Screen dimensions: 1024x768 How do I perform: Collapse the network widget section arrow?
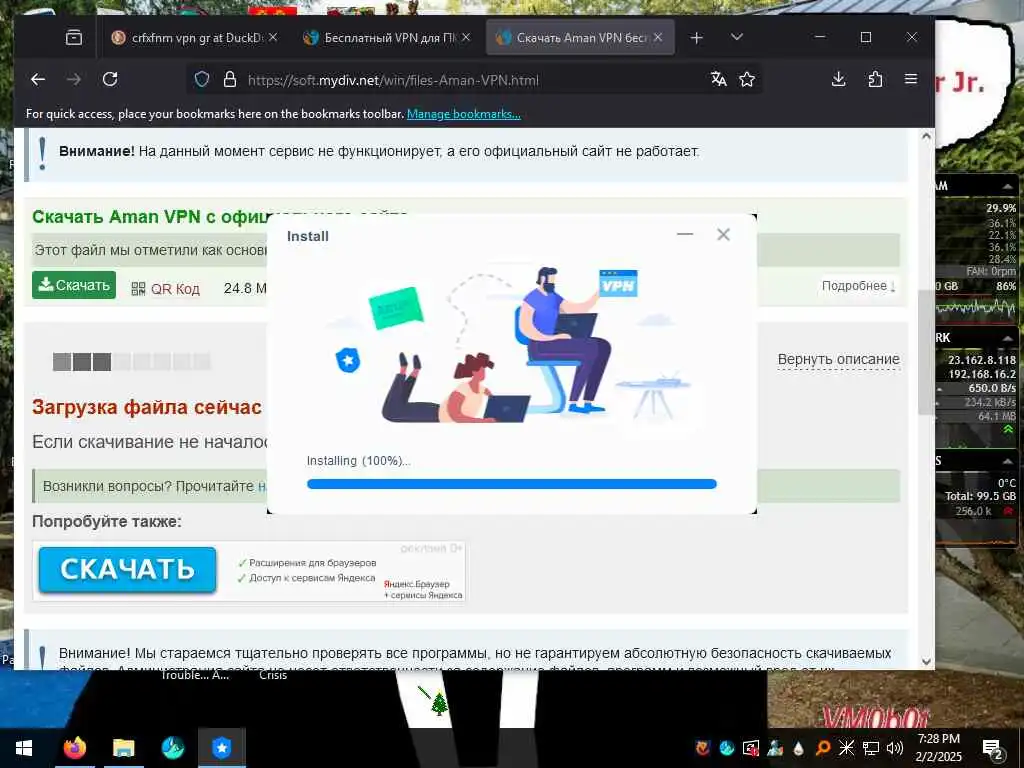1008,338
